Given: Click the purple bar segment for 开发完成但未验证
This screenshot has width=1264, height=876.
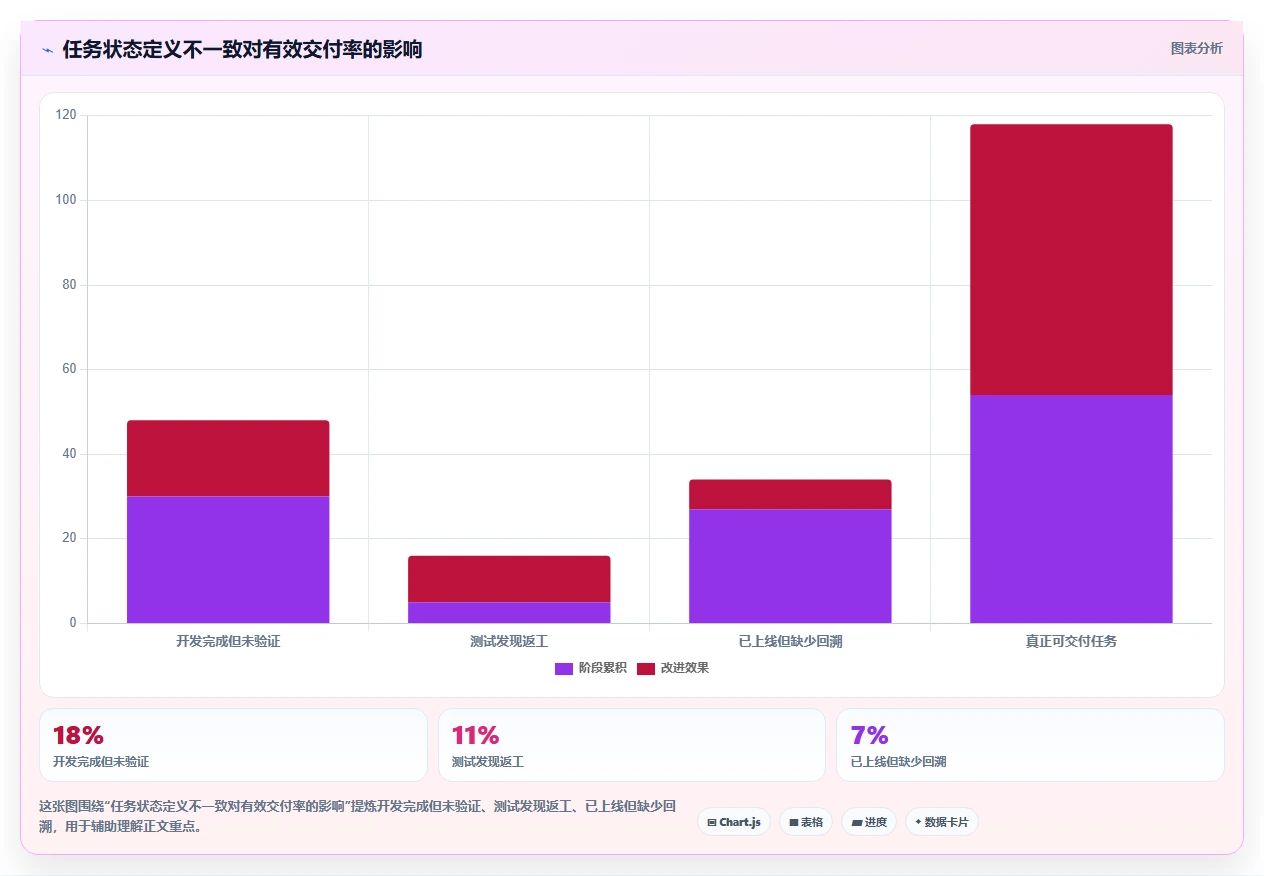Looking at the screenshot, I should click(228, 559).
